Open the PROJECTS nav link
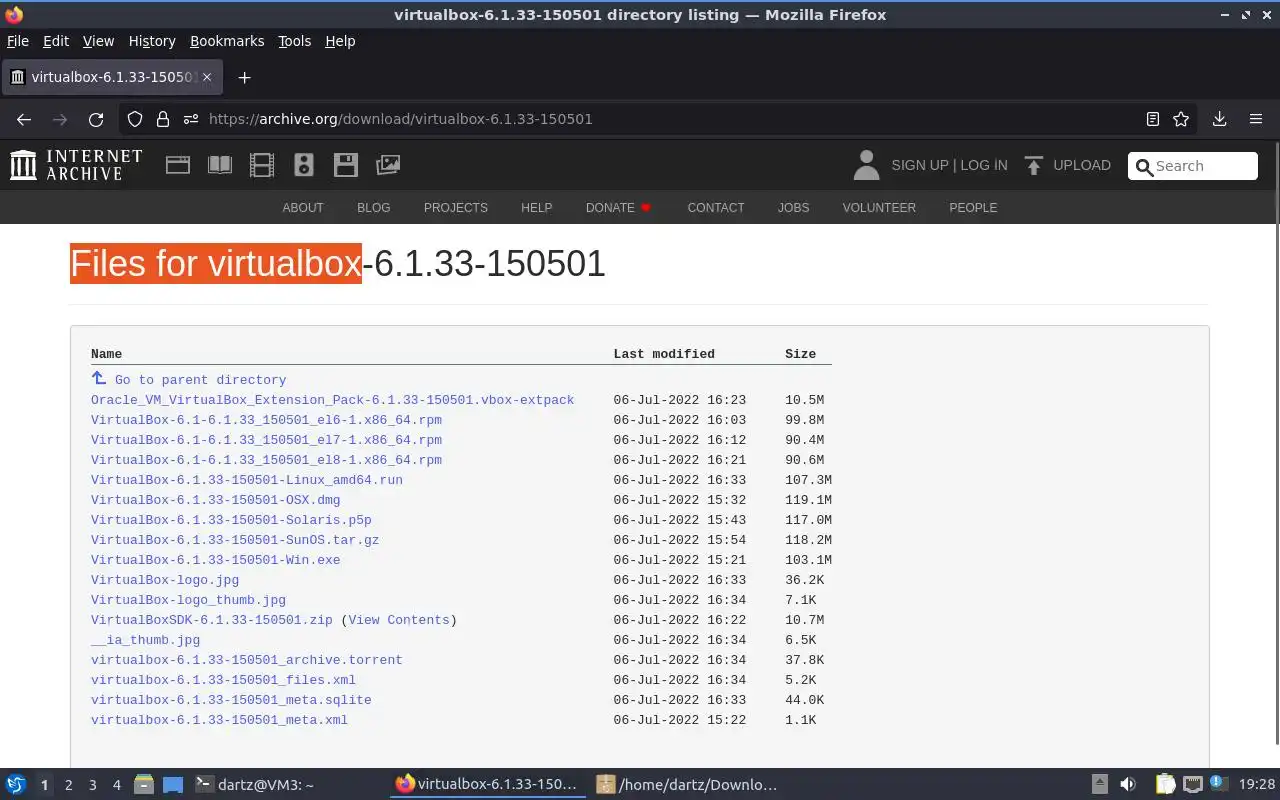 point(456,208)
